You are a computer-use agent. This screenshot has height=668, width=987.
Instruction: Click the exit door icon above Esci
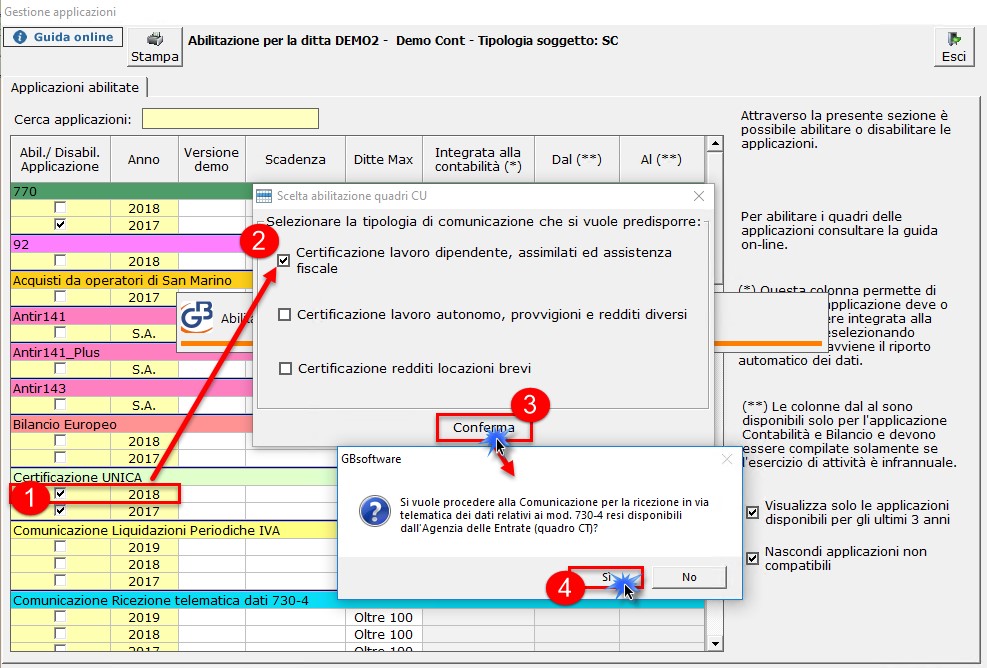[x=954, y=39]
